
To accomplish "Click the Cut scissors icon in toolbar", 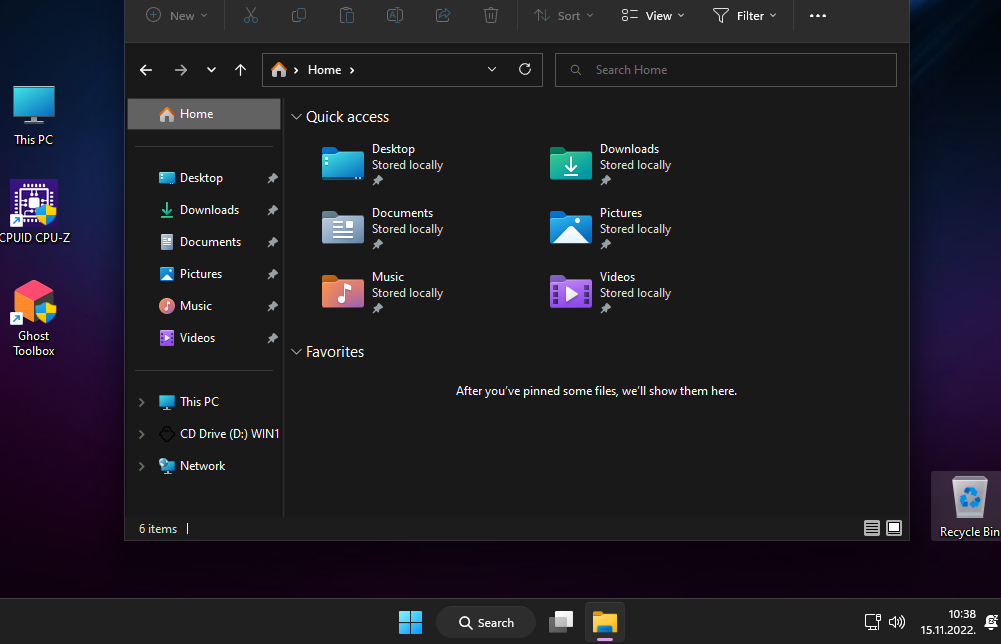I will tap(250, 15).
